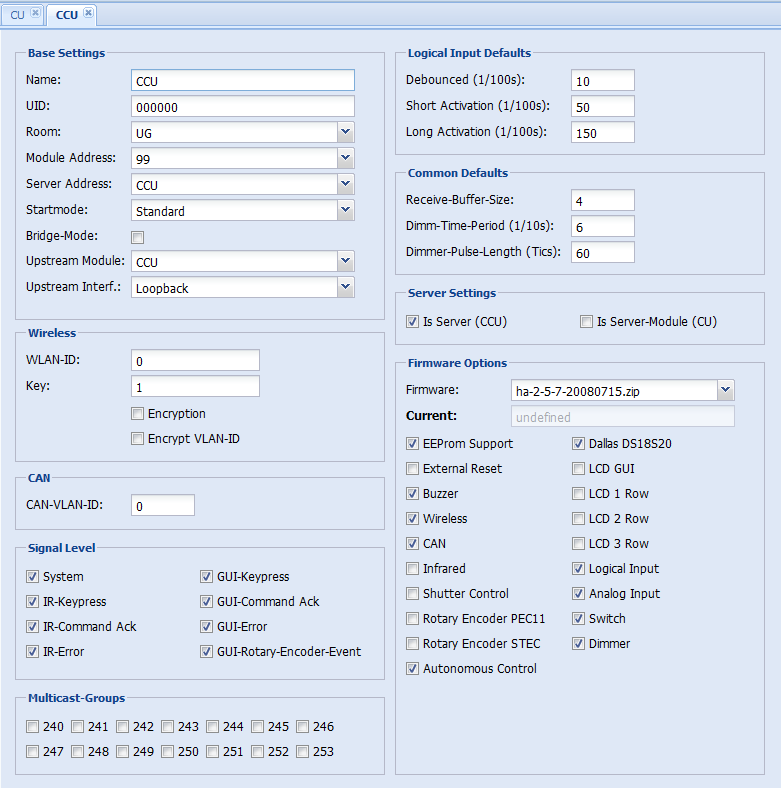Uncheck IR-Keypress signal level
The width and height of the screenshot is (781, 788).
pos(33,602)
